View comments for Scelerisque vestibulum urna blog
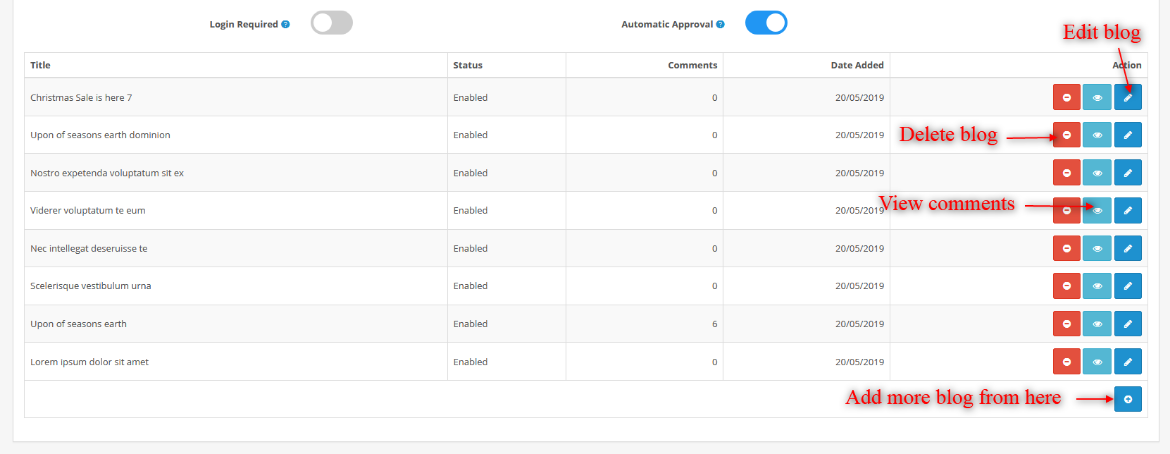Screen dimensions: 1170x454 tap(1097, 286)
